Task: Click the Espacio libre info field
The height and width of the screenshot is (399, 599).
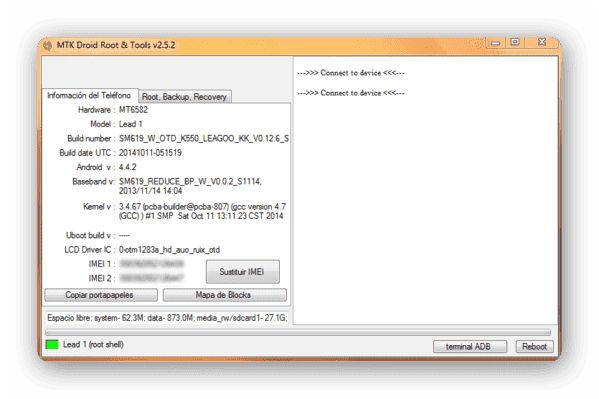Action: pos(167,318)
